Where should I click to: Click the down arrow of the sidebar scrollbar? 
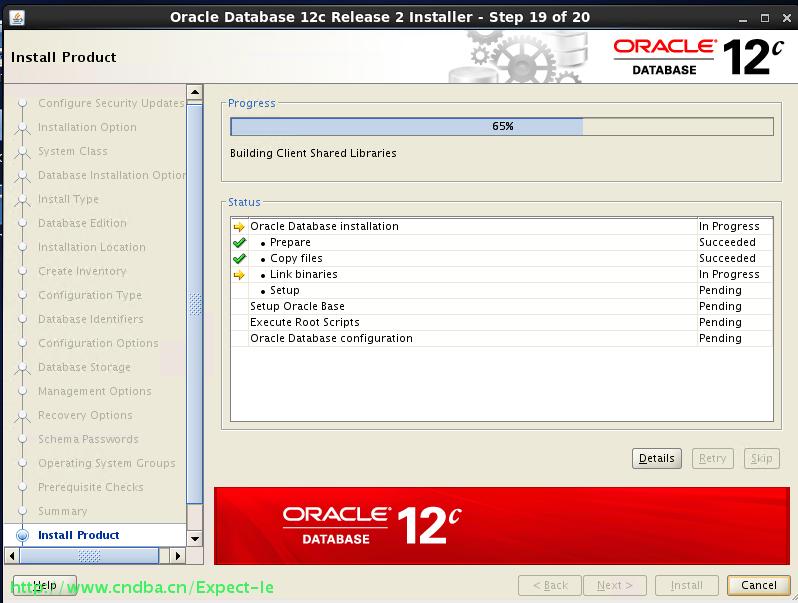pyautogui.click(x=195, y=538)
